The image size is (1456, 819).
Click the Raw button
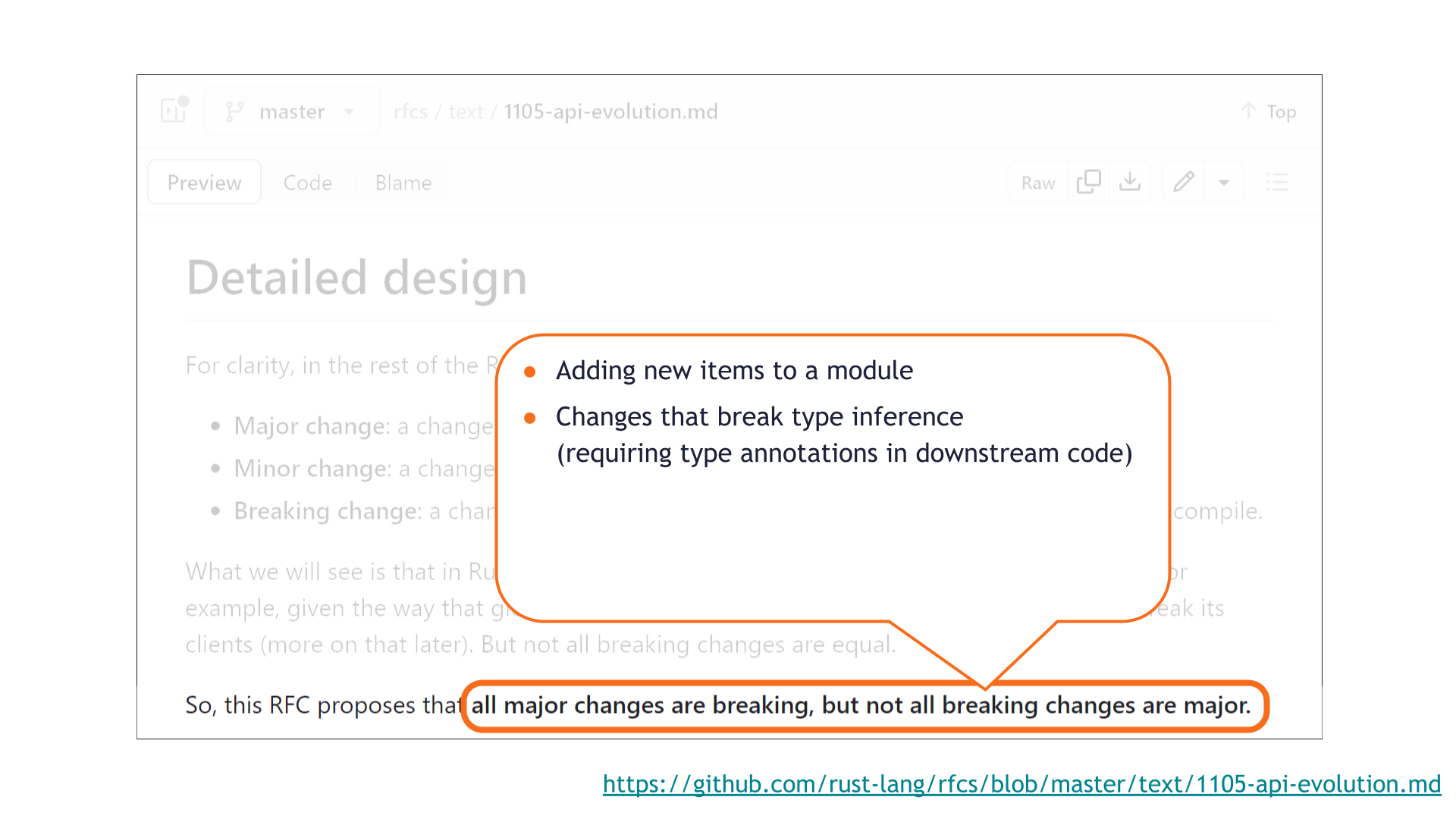coord(1037,182)
